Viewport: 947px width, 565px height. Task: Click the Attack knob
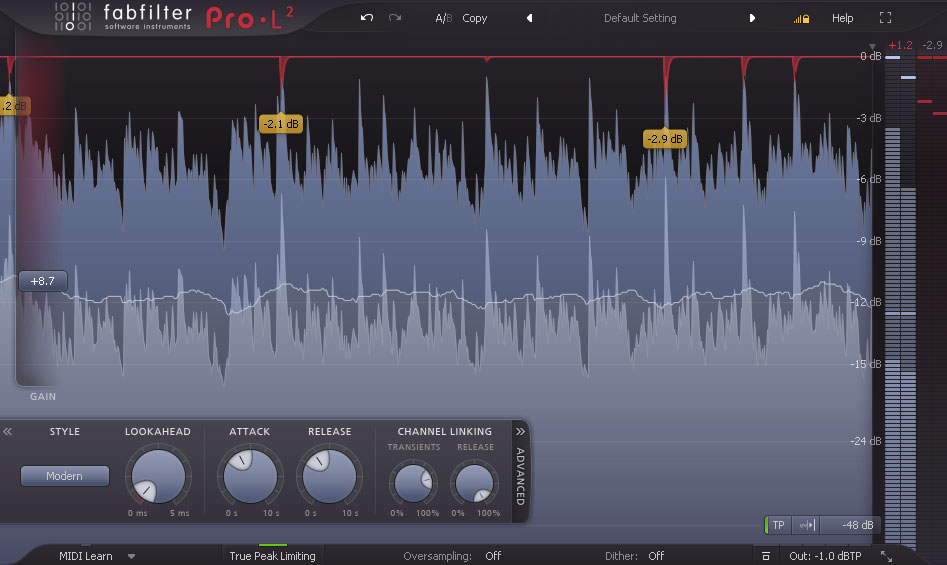coord(250,476)
